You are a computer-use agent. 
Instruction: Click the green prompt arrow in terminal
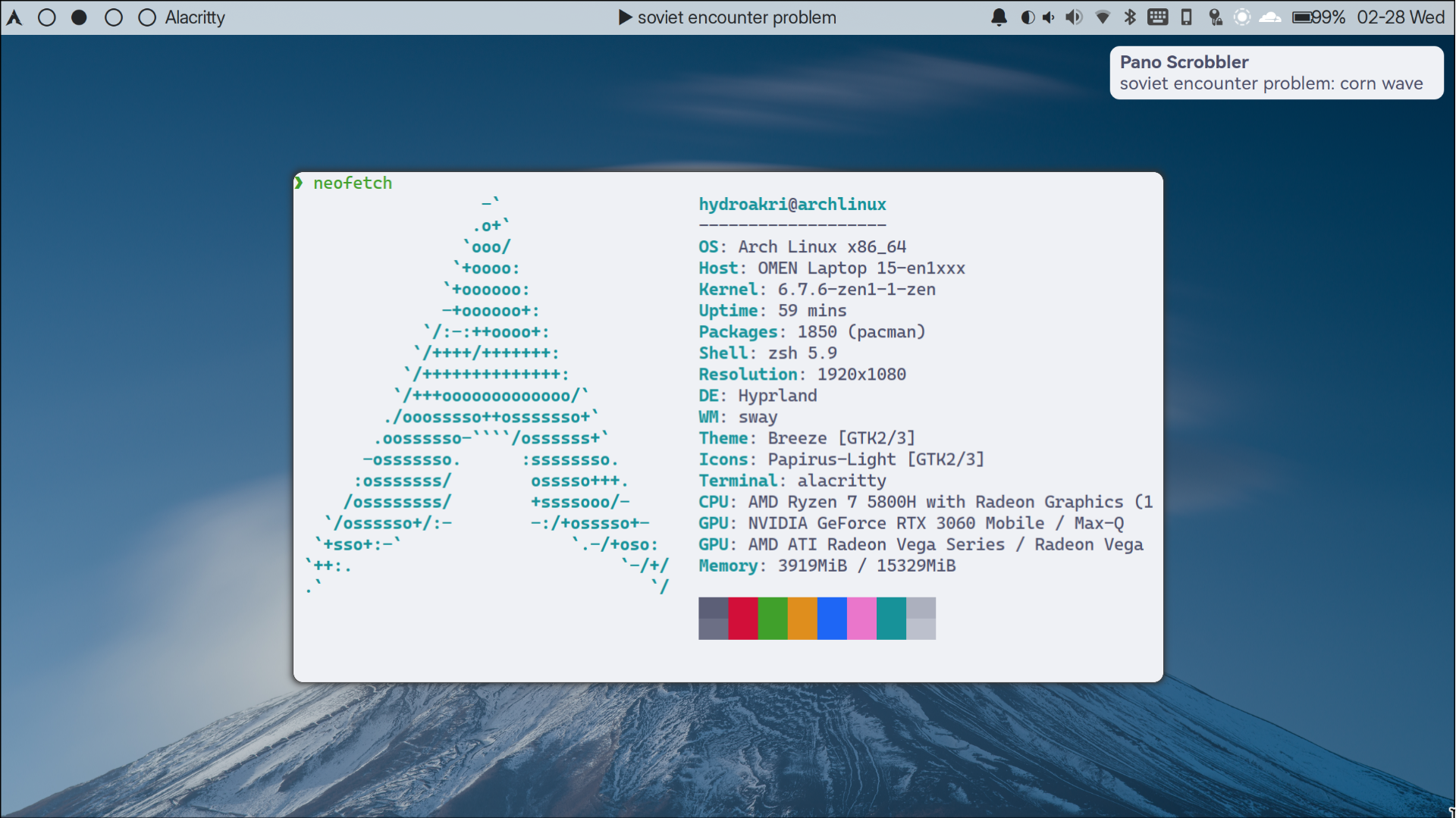[x=299, y=183]
